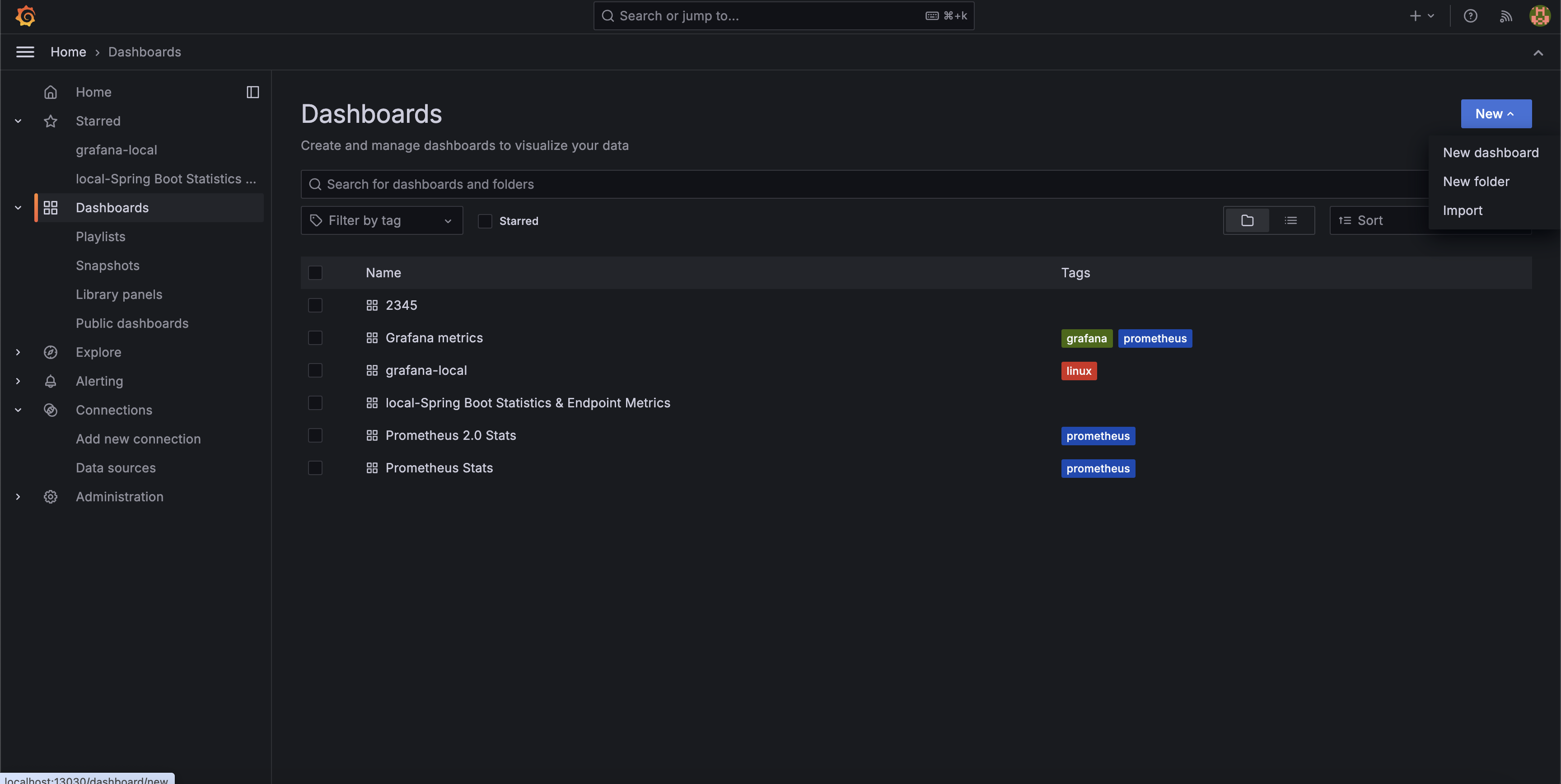The image size is (1561, 784).
Task: Open the Prometheus 2.0 Stats dashboard link
Action: 451,436
